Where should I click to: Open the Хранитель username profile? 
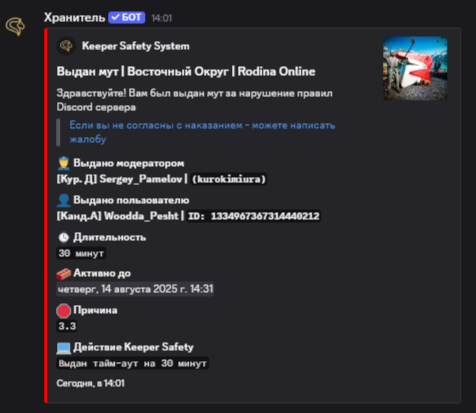tap(74, 17)
